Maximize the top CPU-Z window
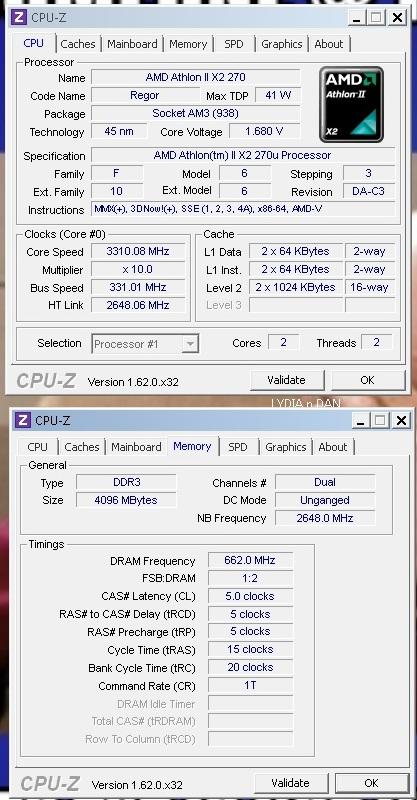 tap(376, 18)
